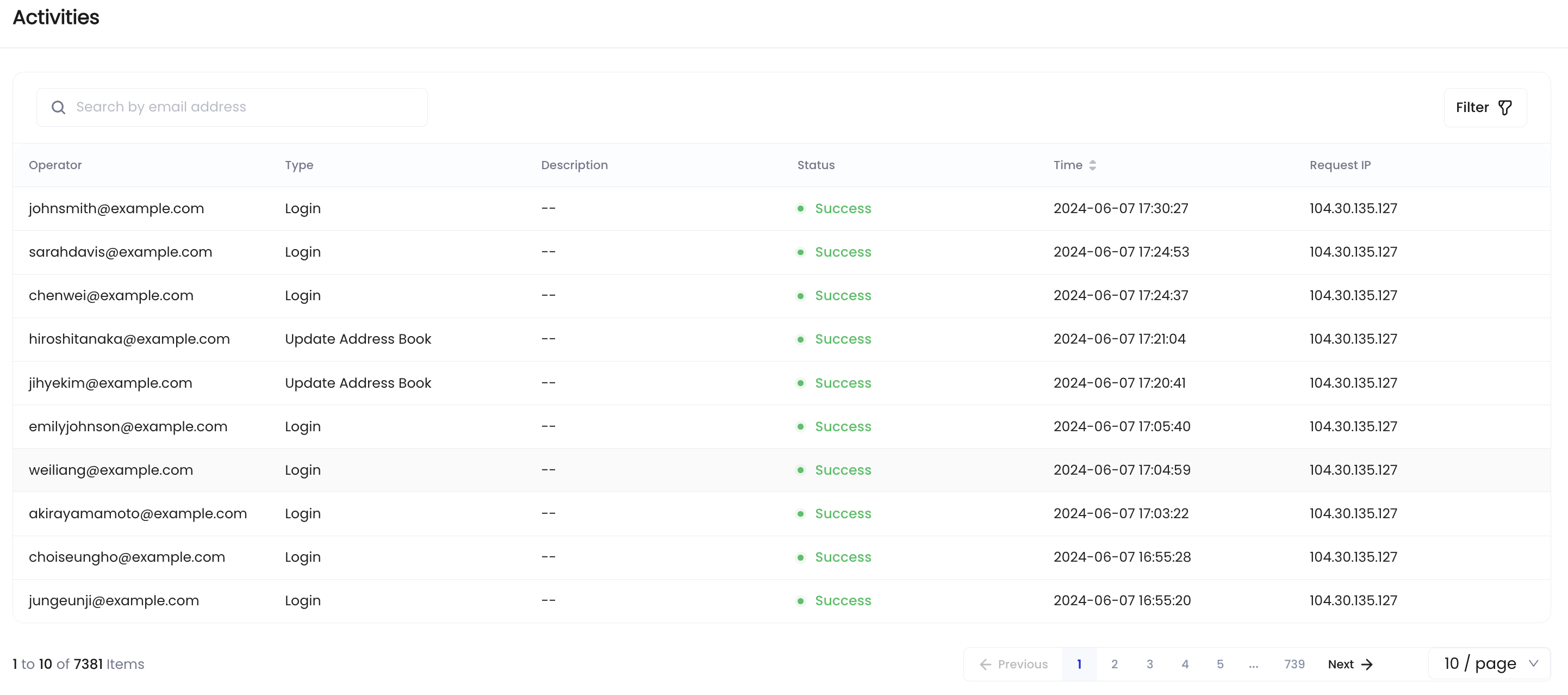The width and height of the screenshot is (1568, 695).
Task: Click time 2024-06-07 17:04:59
Action: pos(1122,470)
